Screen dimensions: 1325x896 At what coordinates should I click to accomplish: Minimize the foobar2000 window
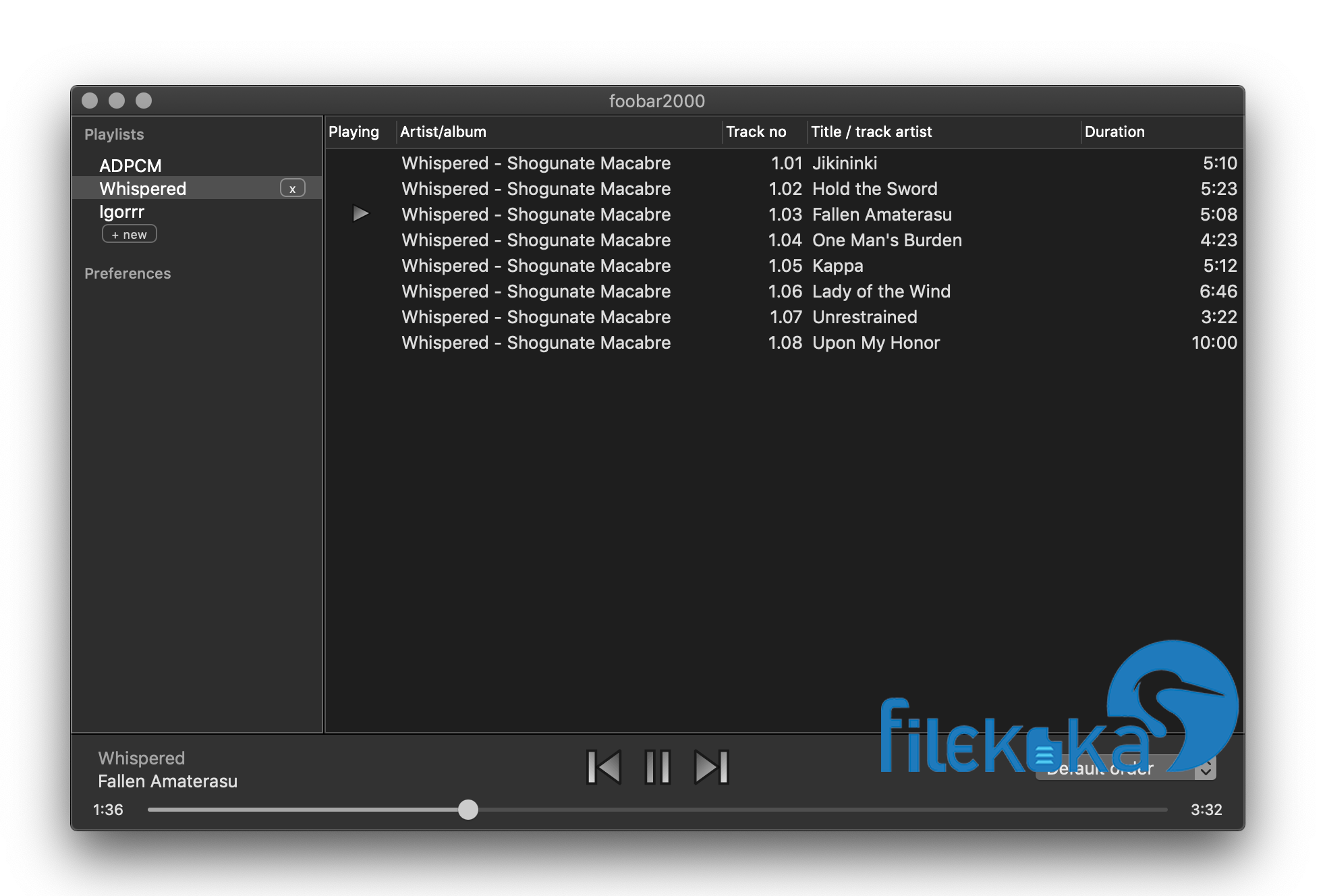[117, 101]
